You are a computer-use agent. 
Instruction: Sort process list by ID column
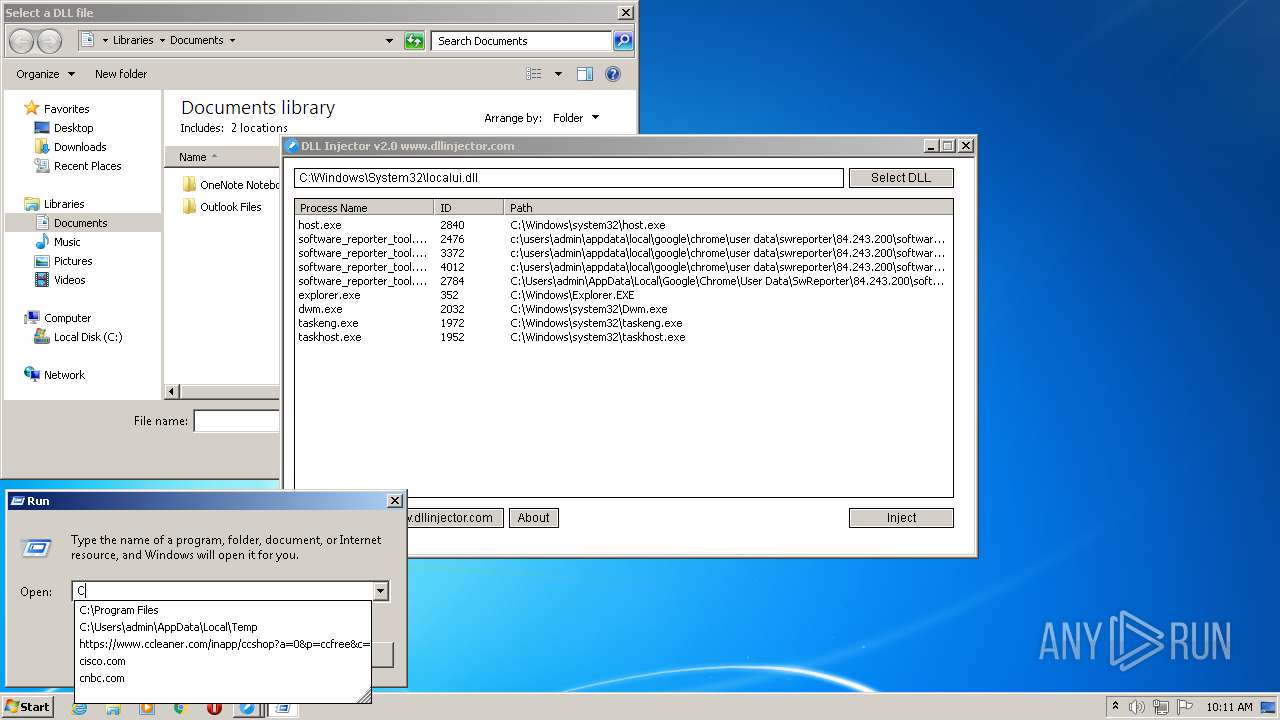[470, 208]
